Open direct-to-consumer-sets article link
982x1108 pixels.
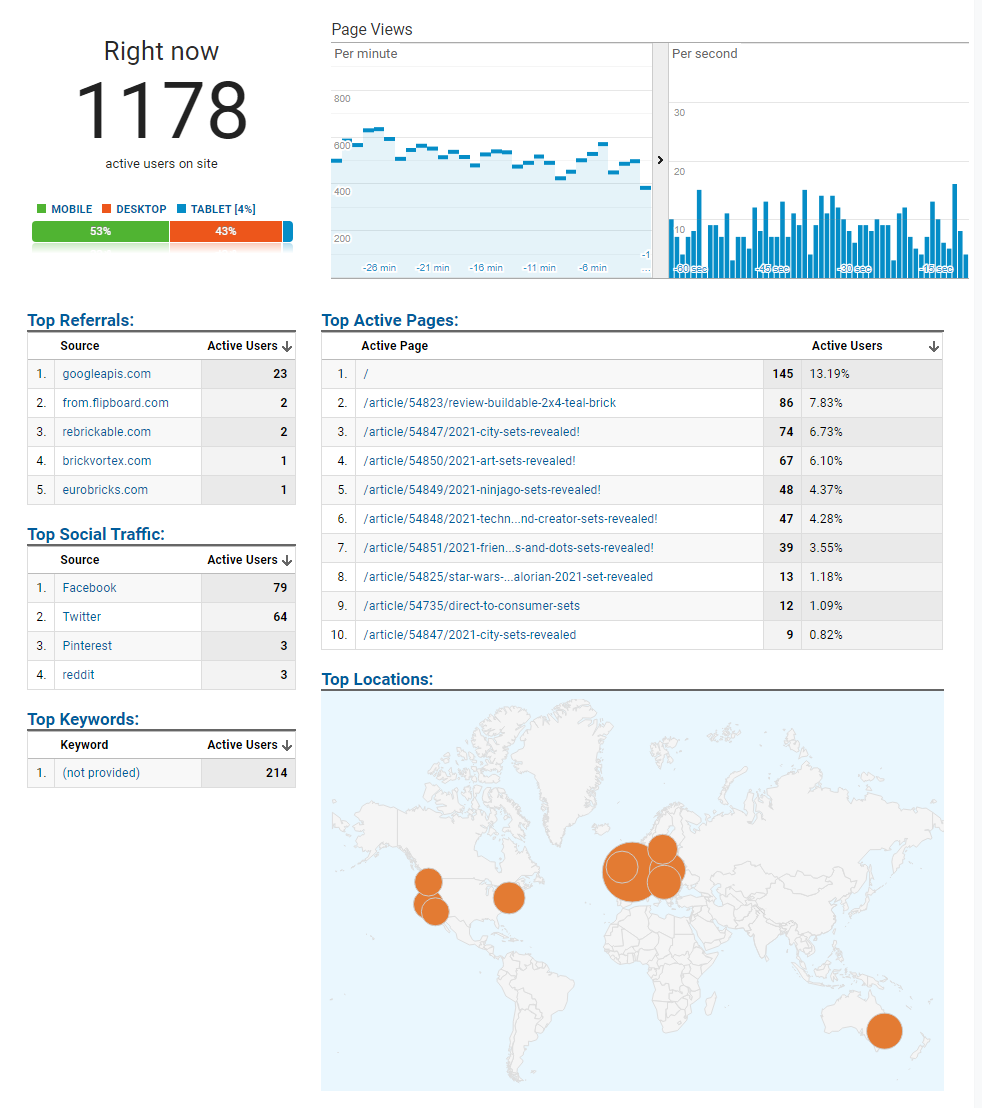click(471, 606)
